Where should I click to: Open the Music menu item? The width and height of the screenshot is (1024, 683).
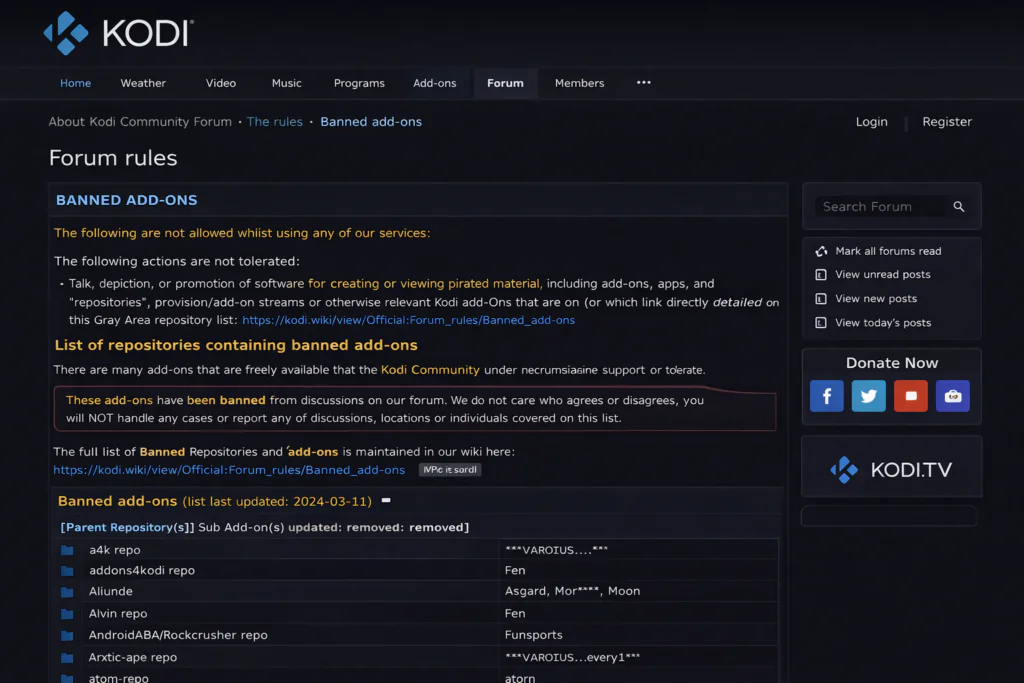tap(286, 83)
